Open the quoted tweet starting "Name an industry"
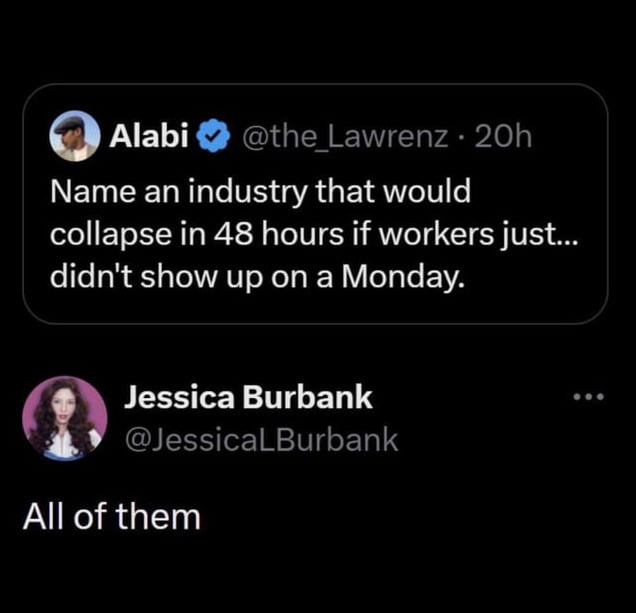The width and height of the screenshot is (636, 613). click(315, 203)
